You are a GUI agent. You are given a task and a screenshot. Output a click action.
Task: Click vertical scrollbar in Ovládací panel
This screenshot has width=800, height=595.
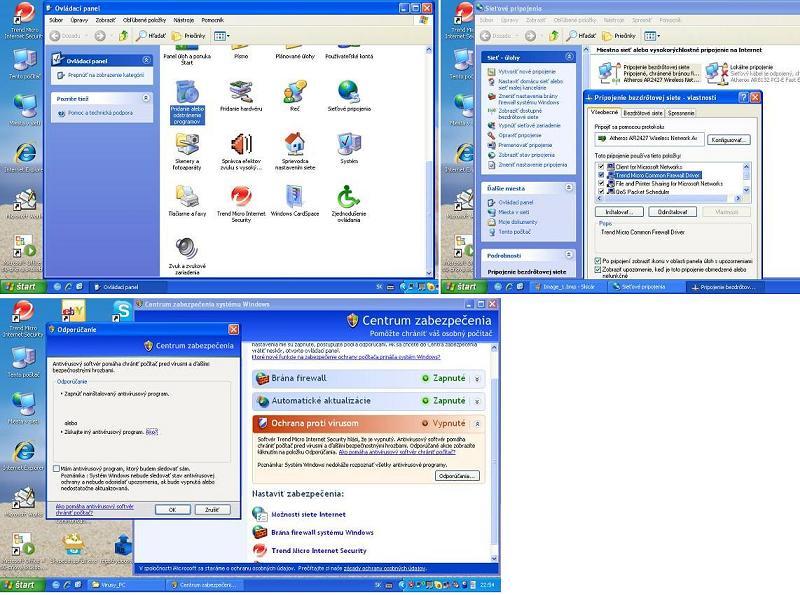pyautogui.click(x=429, y=161)
